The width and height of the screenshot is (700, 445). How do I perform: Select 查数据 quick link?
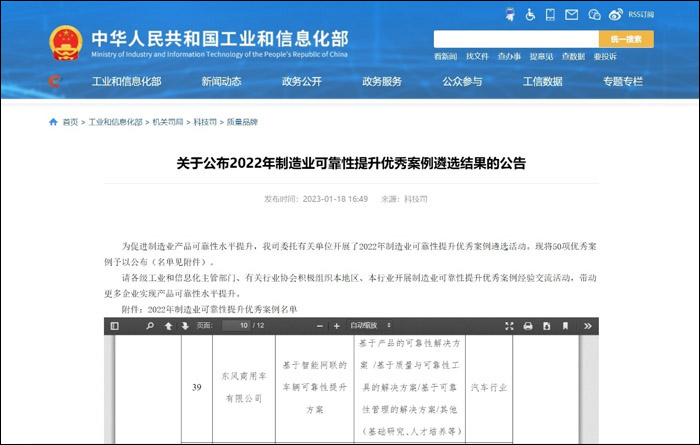pyautogui.click(x=573, y=57)
